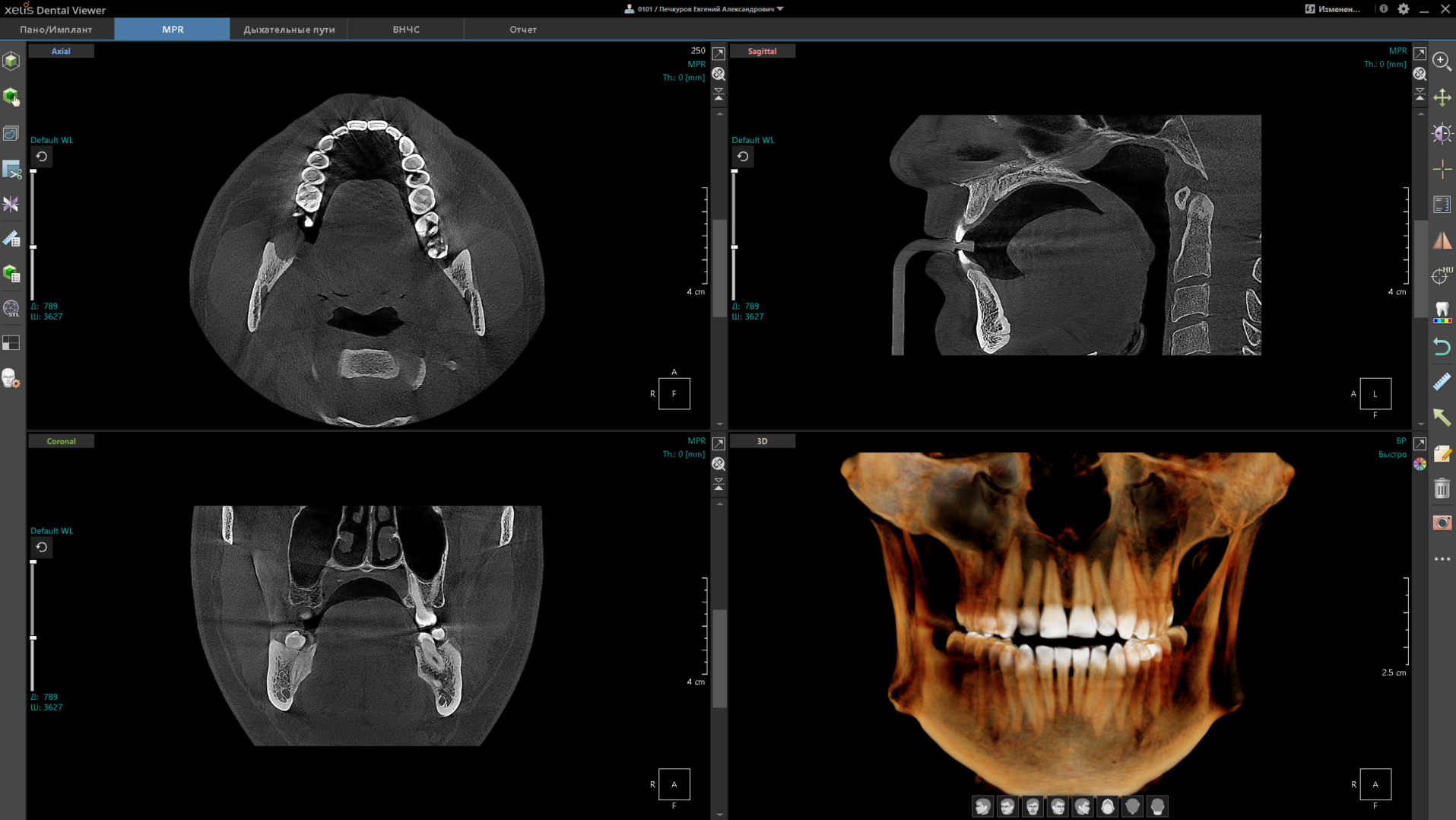The image size is (1456, 820).
Task: Click the trash delete icon
Action: click(1442, 488)
